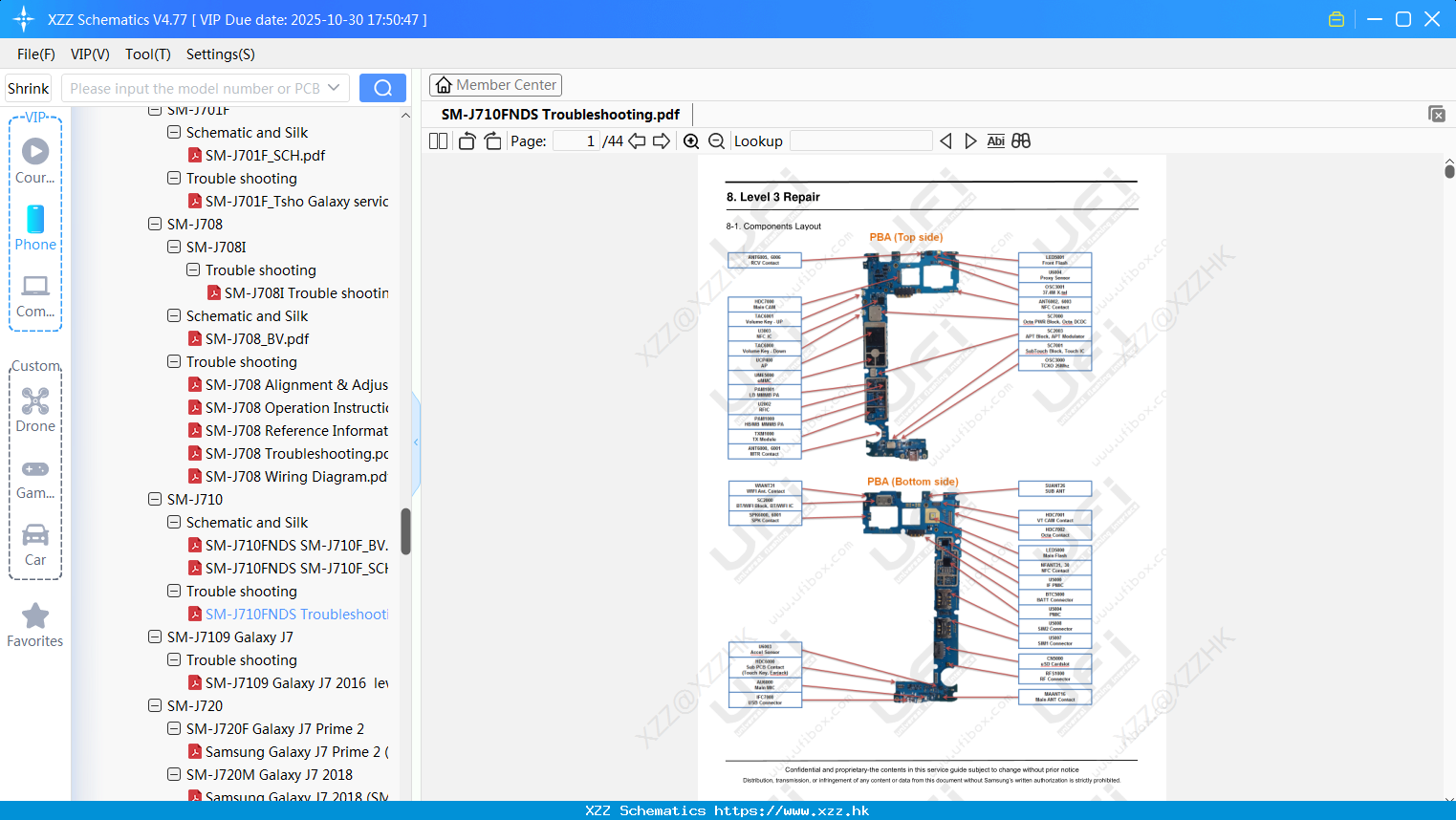Open the Favorites star in the sidebar
This screenshot has height=820, width=1456.
[x=35, y=625]
